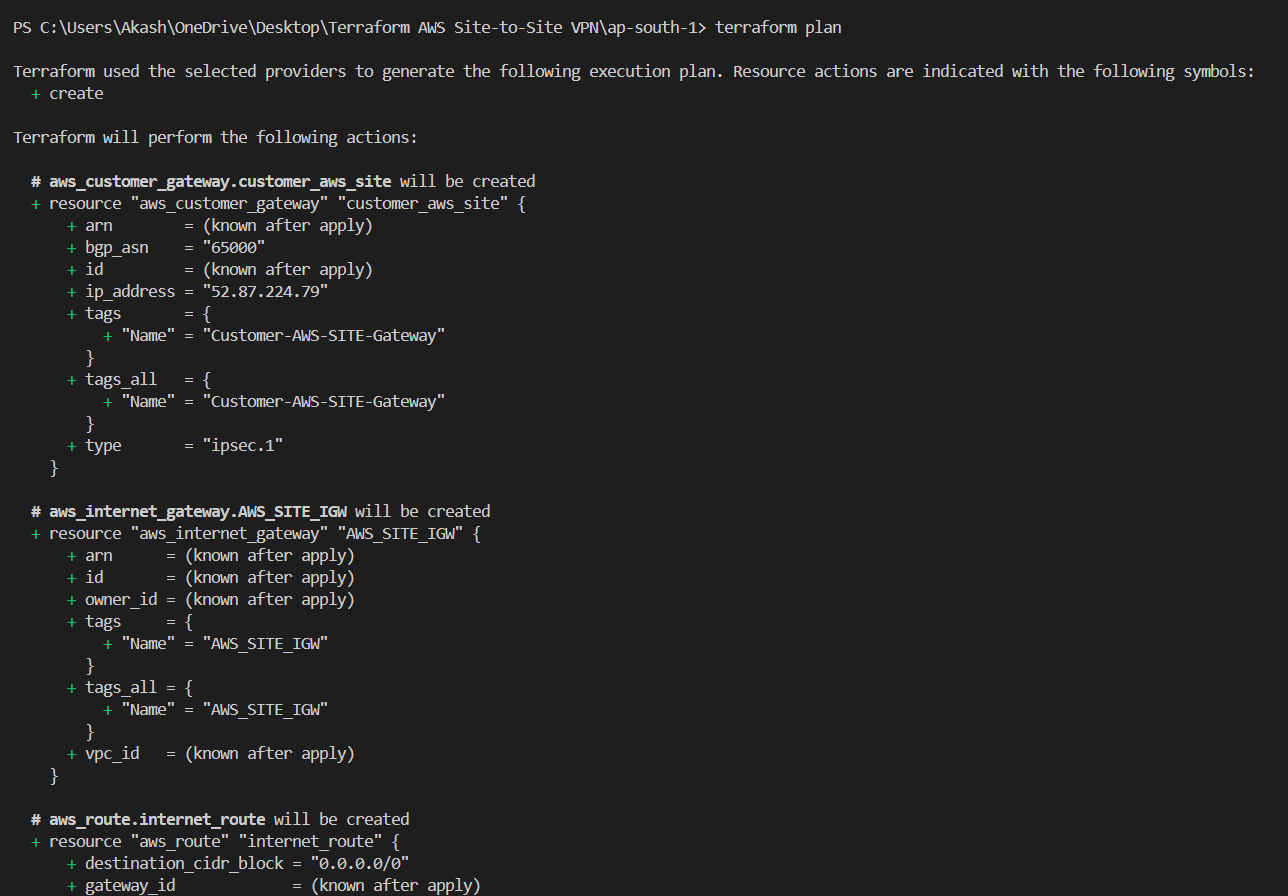1288x896 pixels.
Task: Click the IP address "52.87.224.79"
Action: click(x=265, y=291)
